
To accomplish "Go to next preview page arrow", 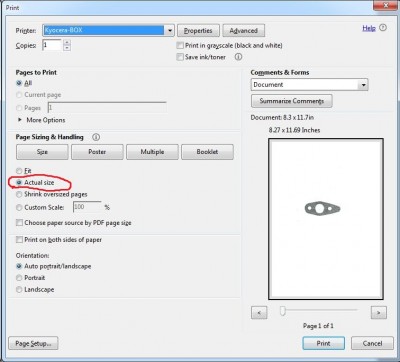I will point(379,313).
